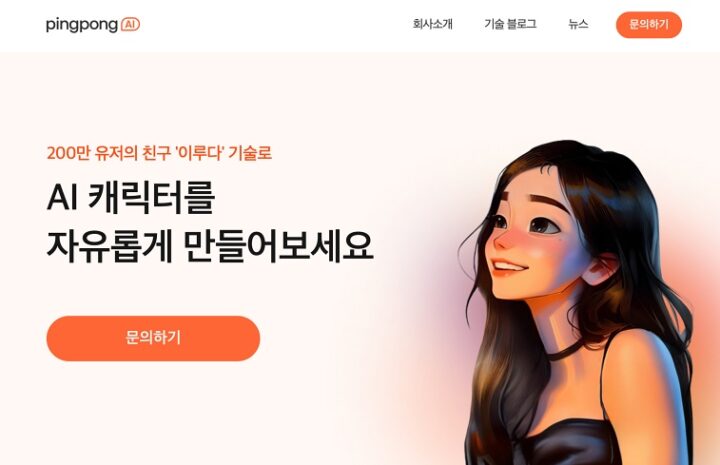Click the word 자유롭게 in headline
This screenshot has height=465, width=720.
click(110, 247)
